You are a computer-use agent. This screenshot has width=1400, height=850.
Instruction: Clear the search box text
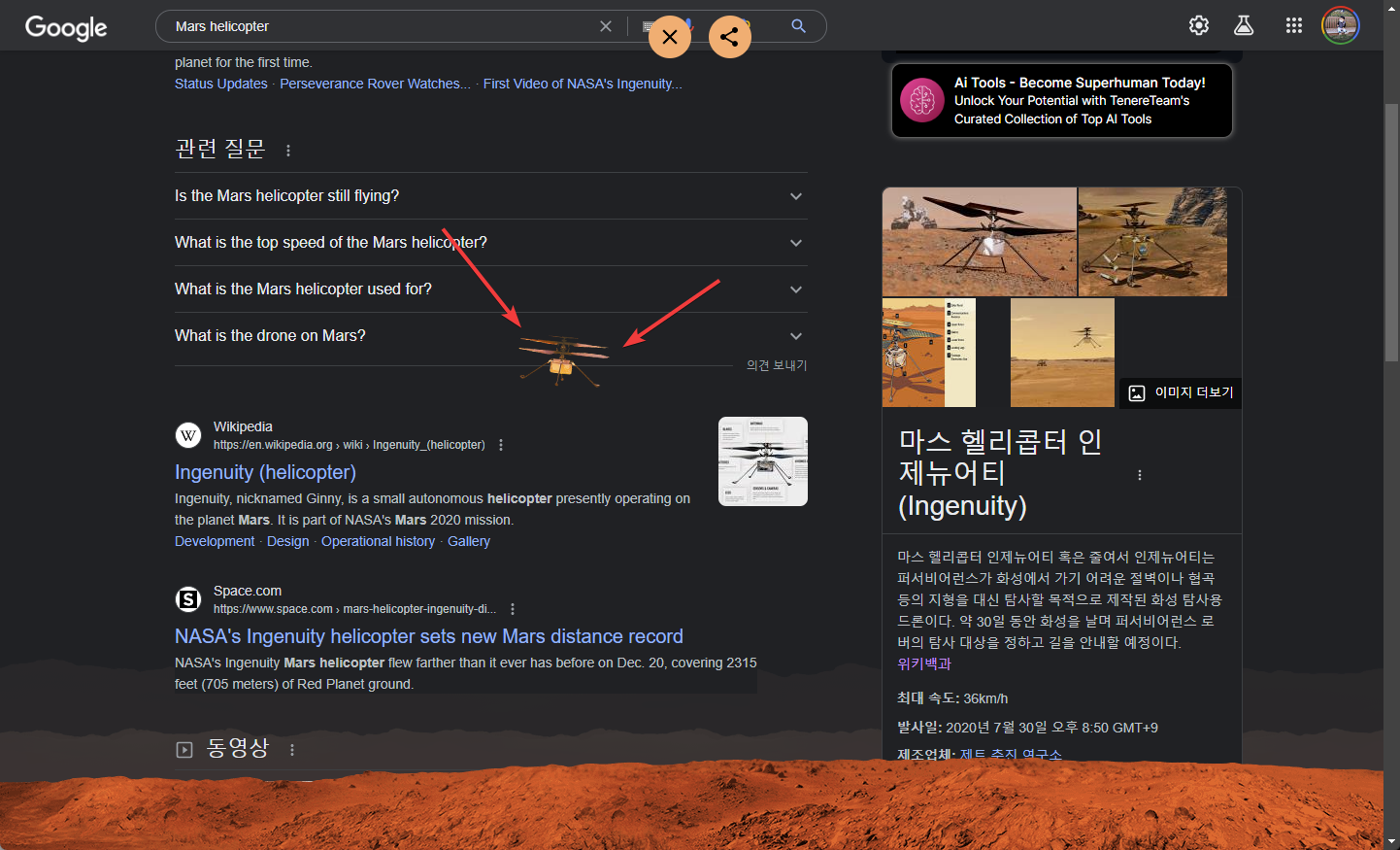click(x=606, y=26)
